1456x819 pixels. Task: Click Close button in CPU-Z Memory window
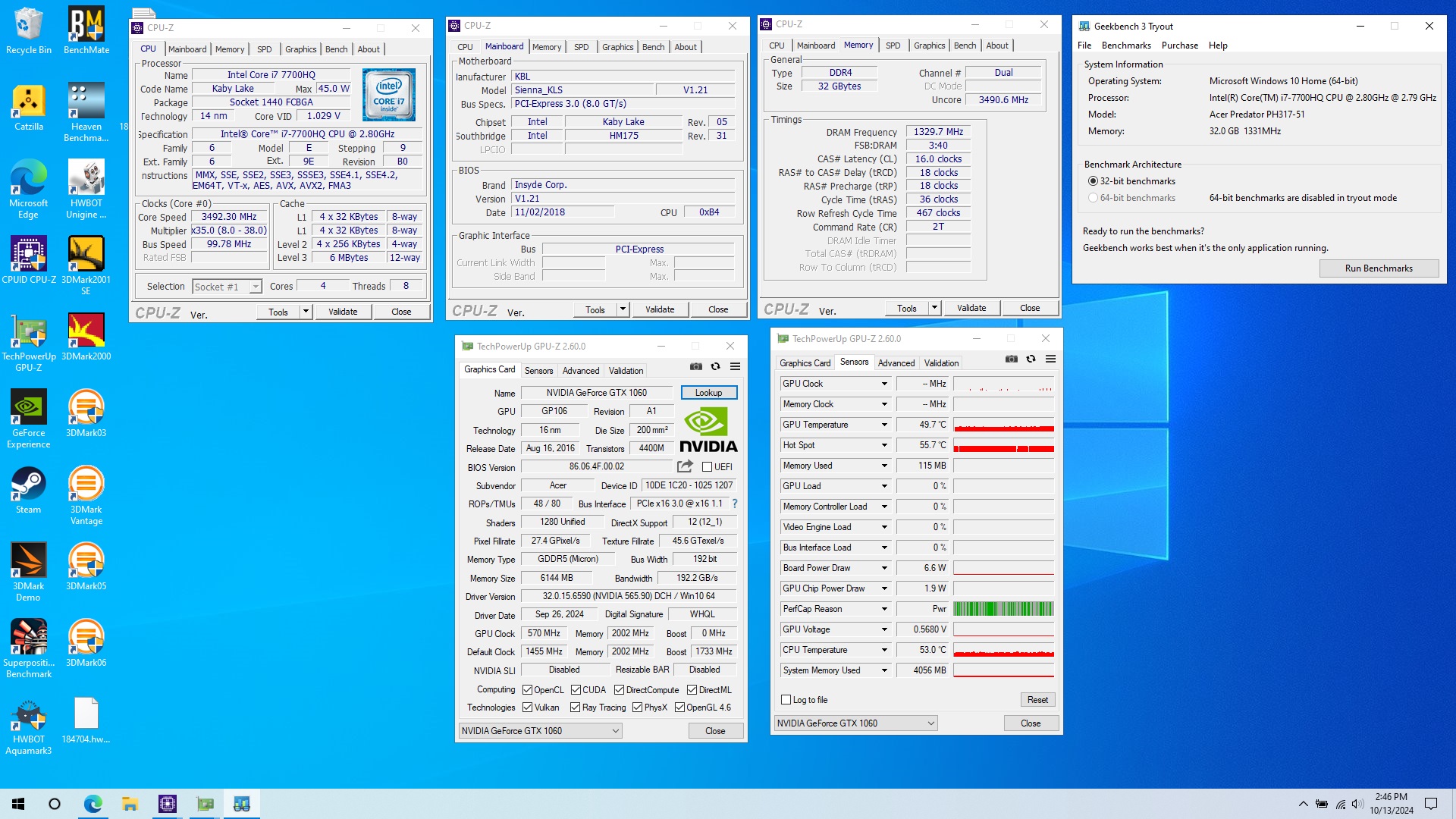1030,308
